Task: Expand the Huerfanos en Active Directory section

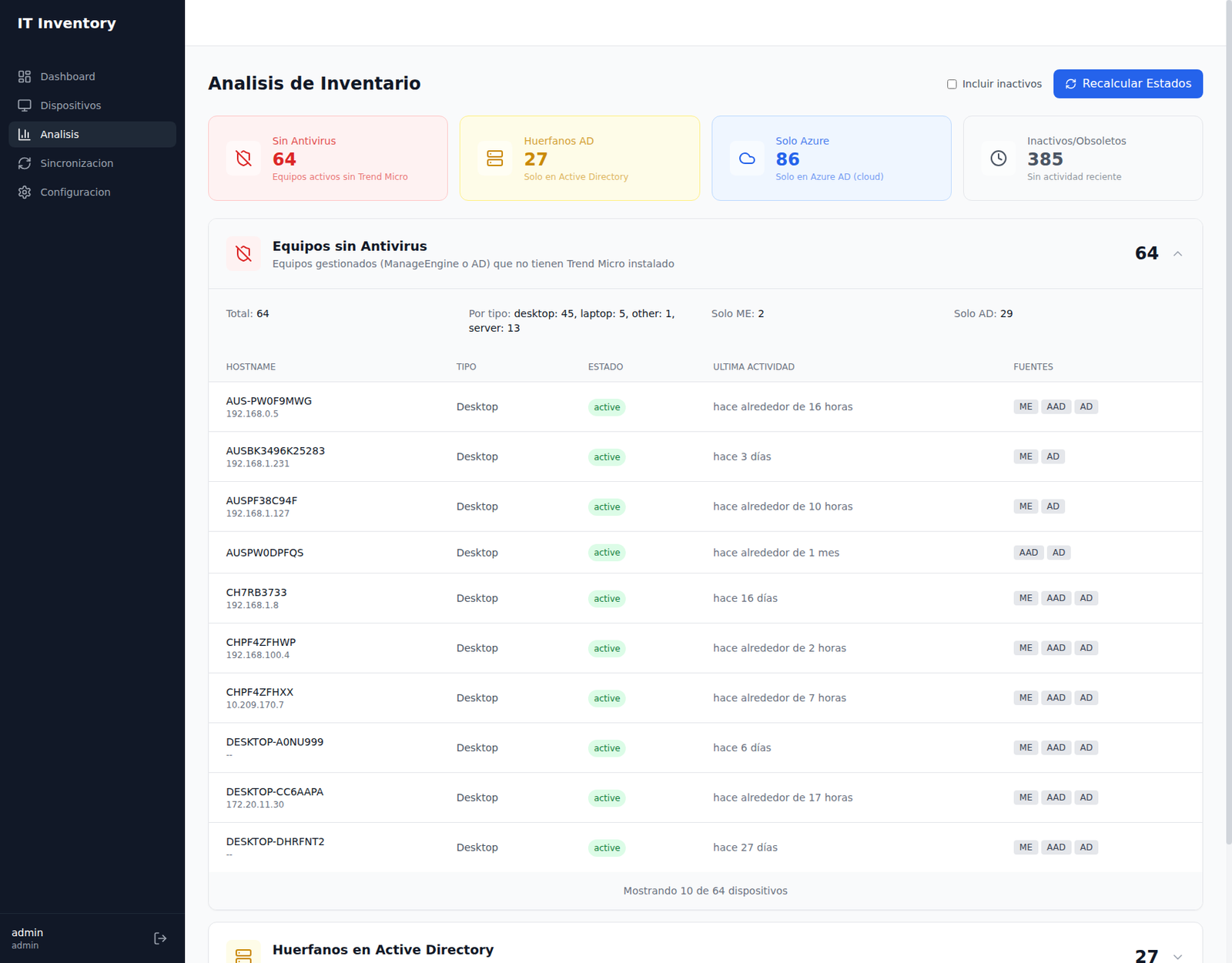Action: (1177, 956)
